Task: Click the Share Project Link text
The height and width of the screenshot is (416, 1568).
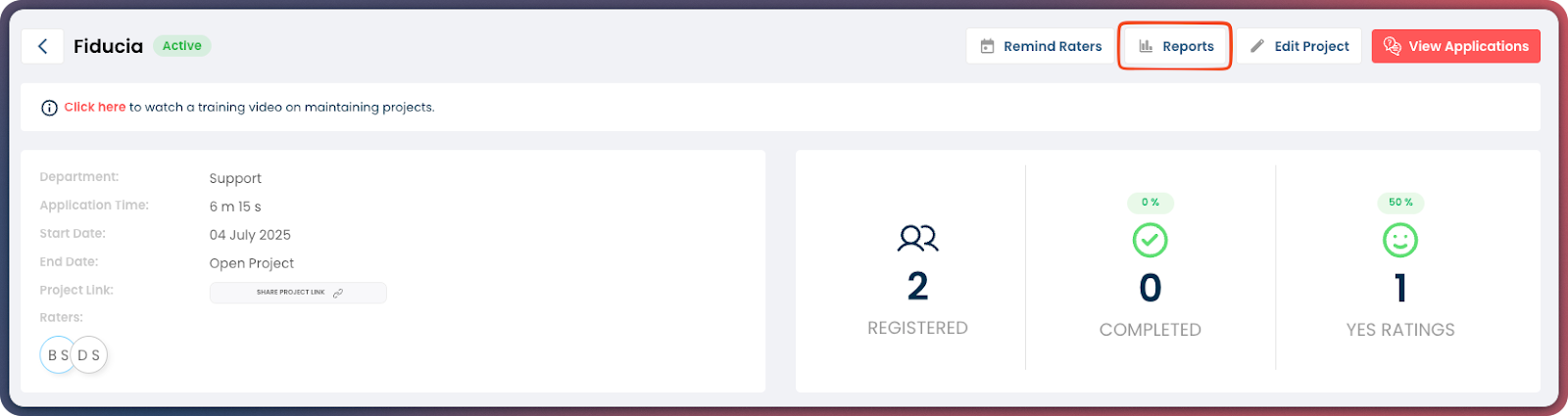Action: tap(290, 293)
